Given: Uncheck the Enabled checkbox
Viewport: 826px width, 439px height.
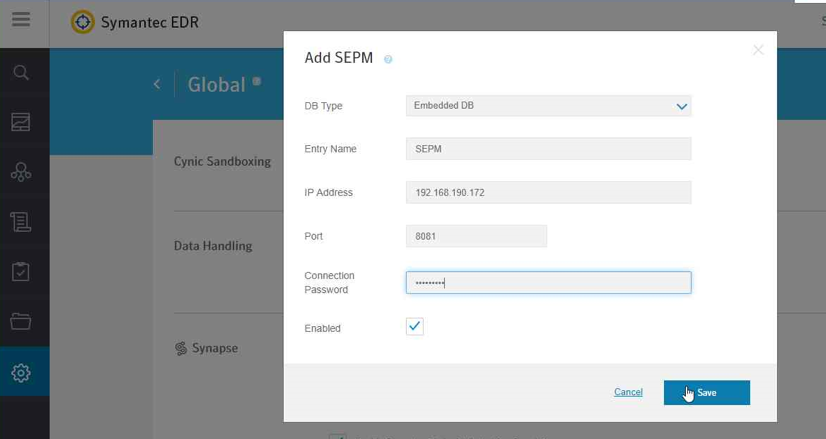Looking at the screenshot, I should point(415,326).
